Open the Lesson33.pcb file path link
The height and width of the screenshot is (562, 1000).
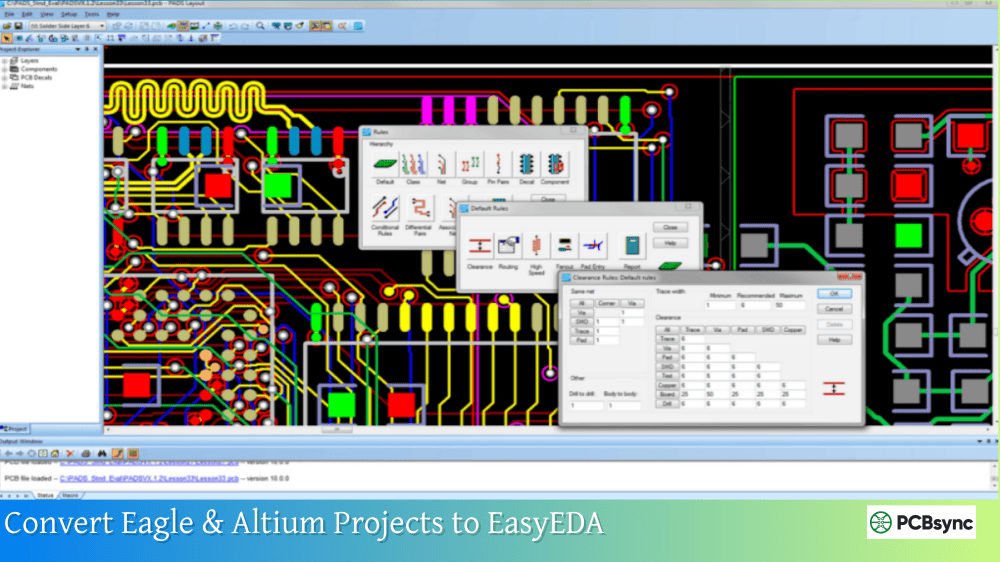[x=149, y=479]
